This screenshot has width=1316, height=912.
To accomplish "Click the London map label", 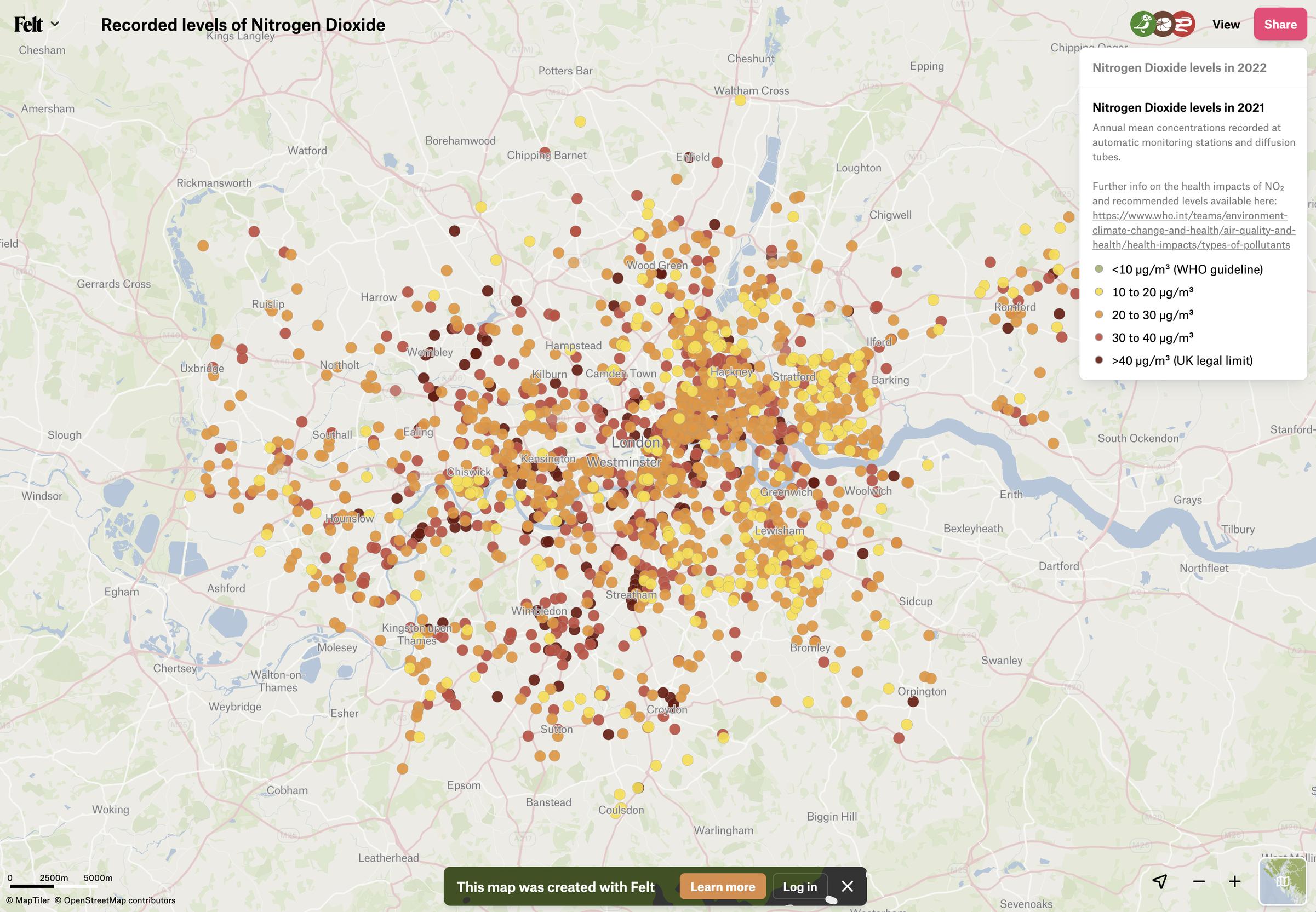I will (x=636, y=442).
